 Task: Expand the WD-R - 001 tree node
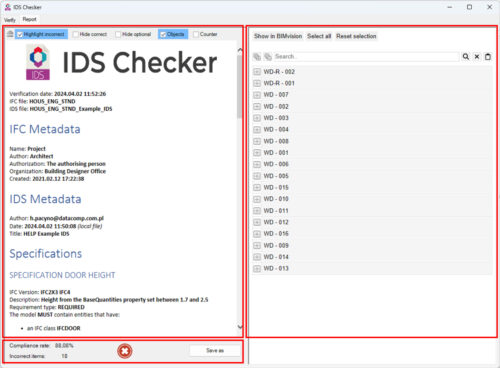257,83
